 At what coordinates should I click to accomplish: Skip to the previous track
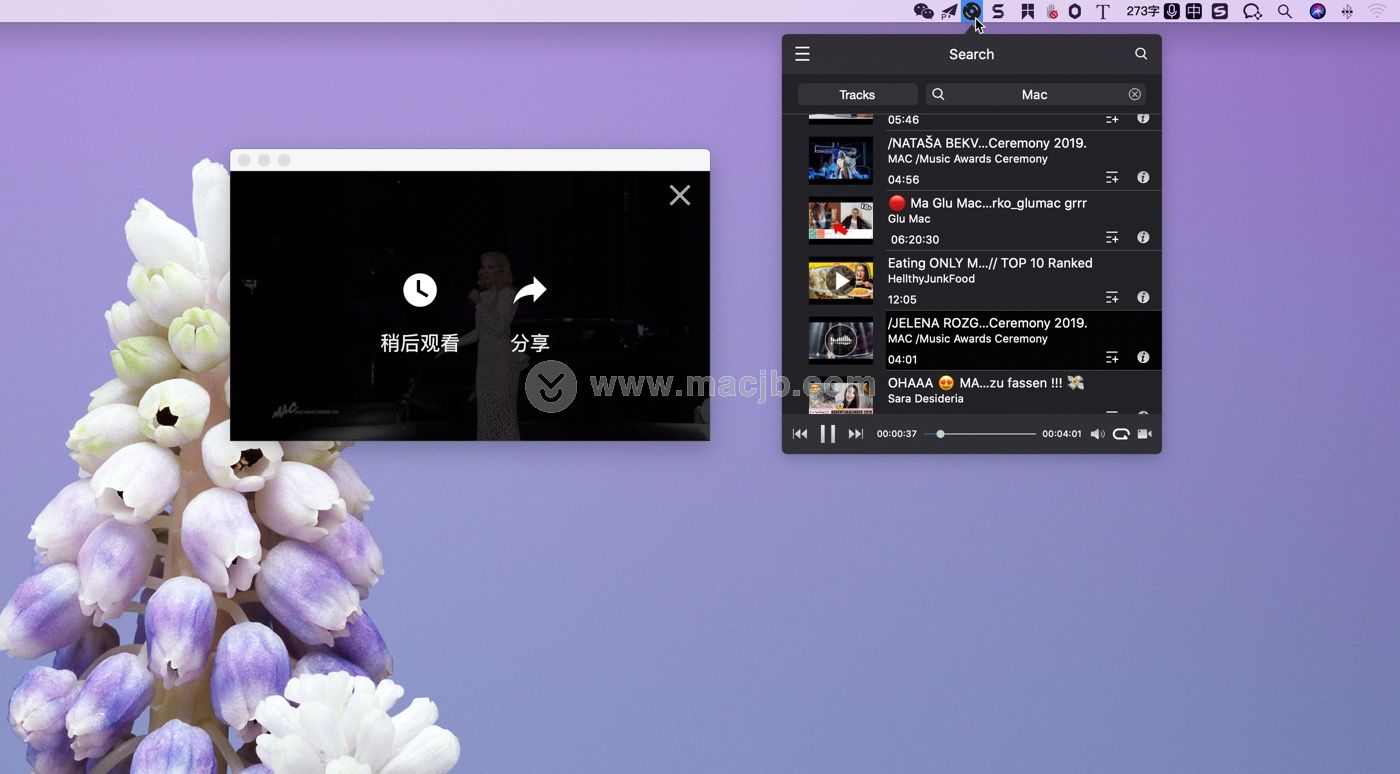click(800, 434)
